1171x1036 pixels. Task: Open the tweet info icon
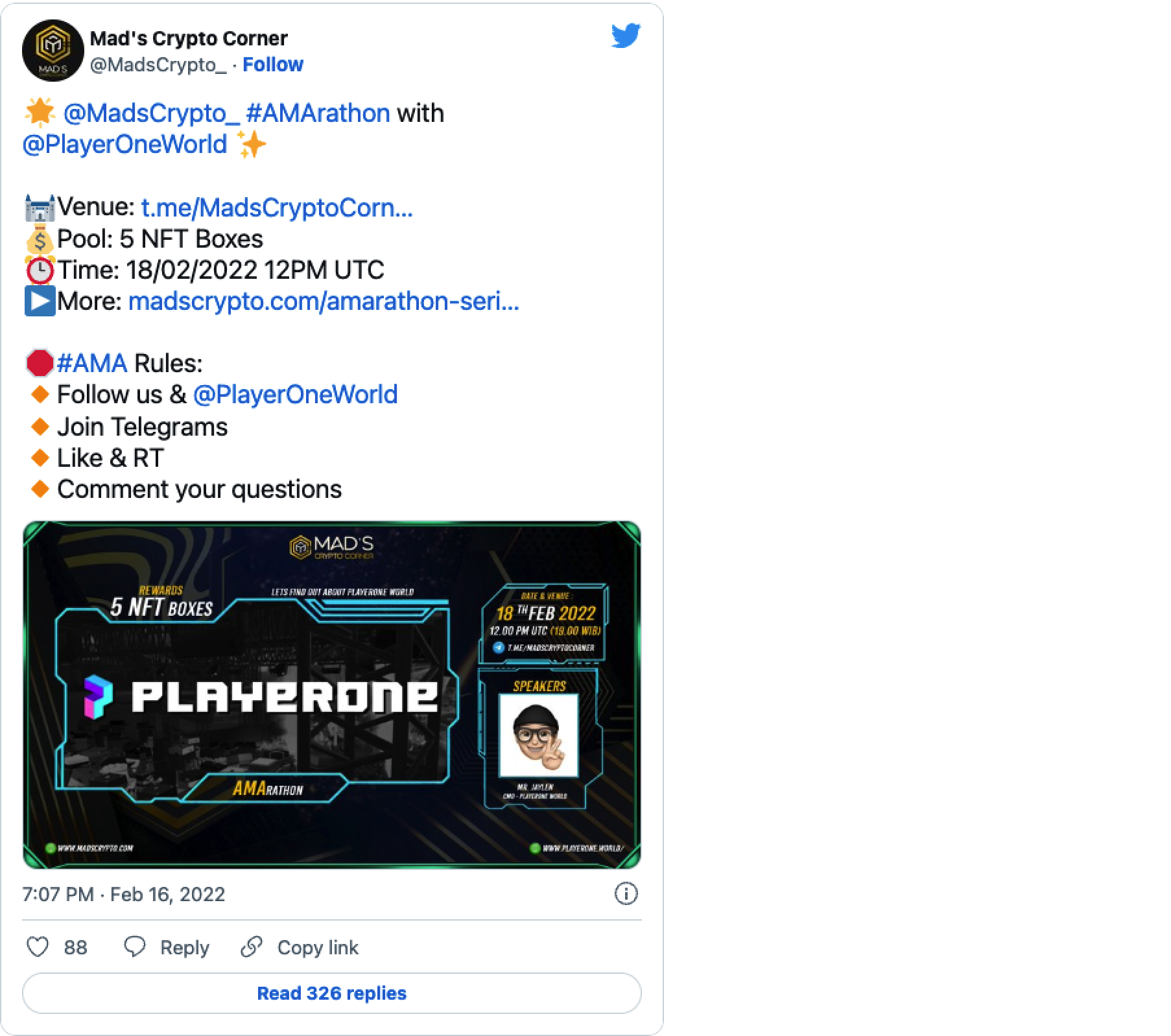click(626, 894)
